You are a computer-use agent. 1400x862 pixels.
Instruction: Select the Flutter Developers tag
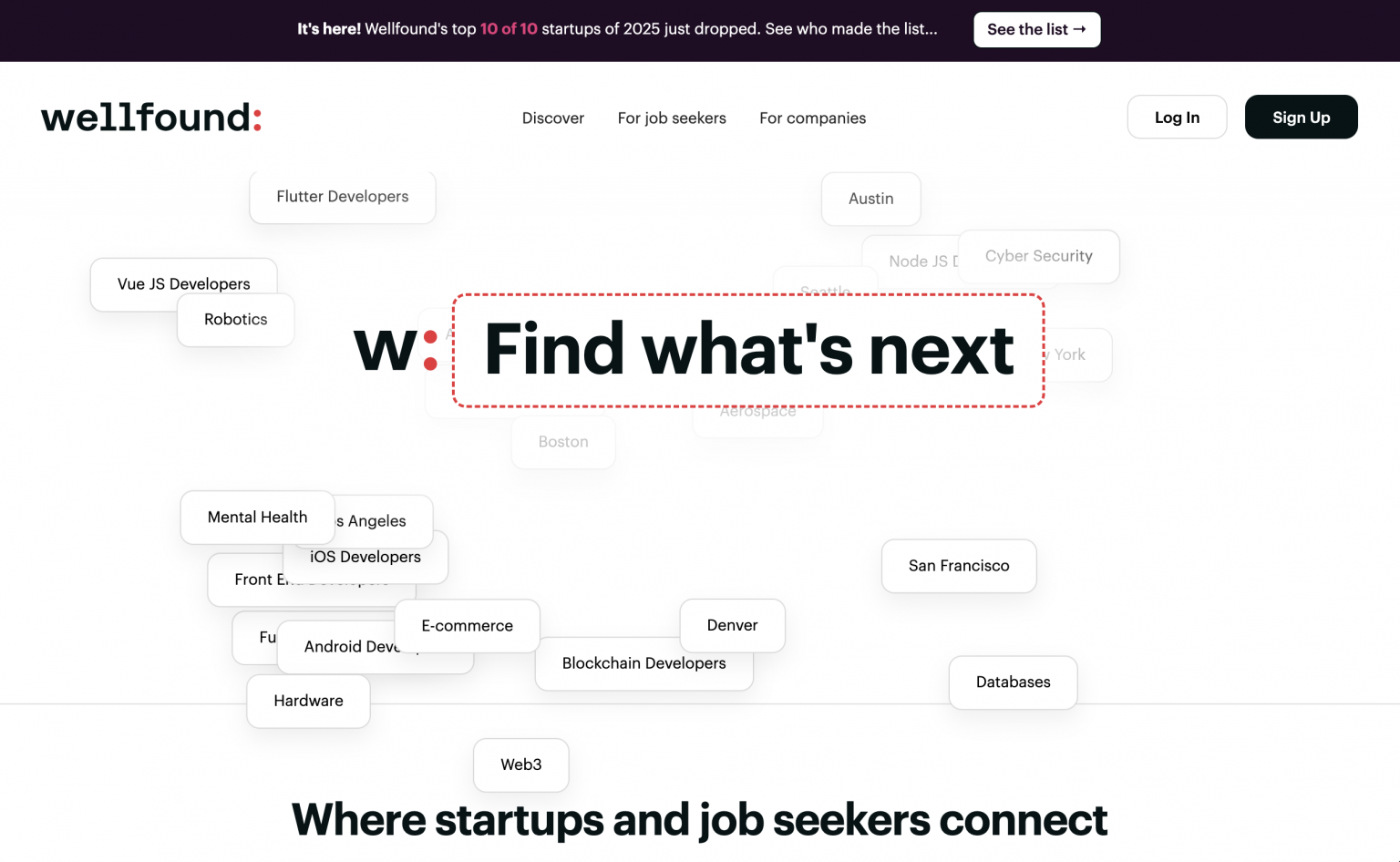342,197
